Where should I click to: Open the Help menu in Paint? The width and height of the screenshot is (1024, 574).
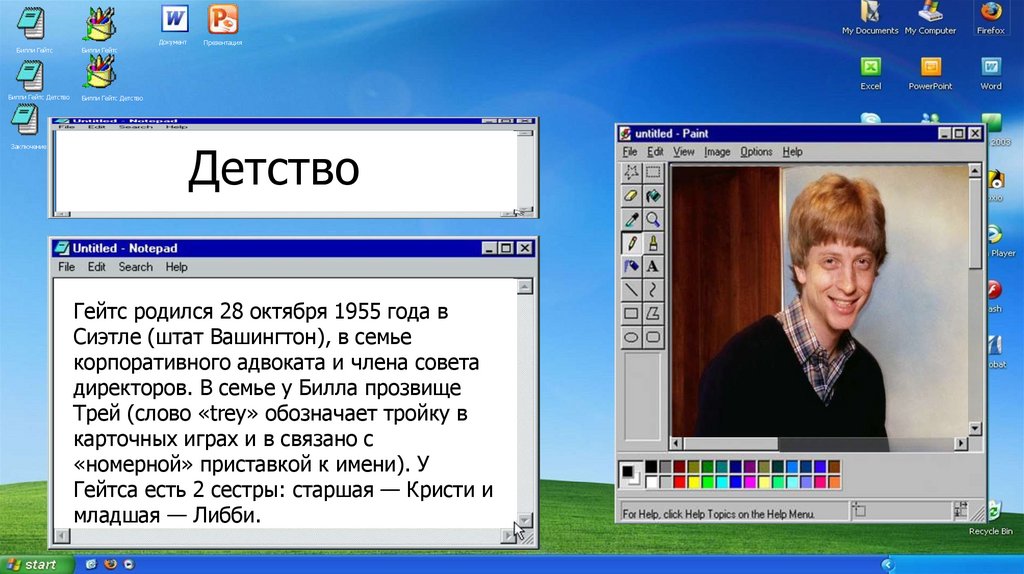pyautogui.click(x=792, y=151)
